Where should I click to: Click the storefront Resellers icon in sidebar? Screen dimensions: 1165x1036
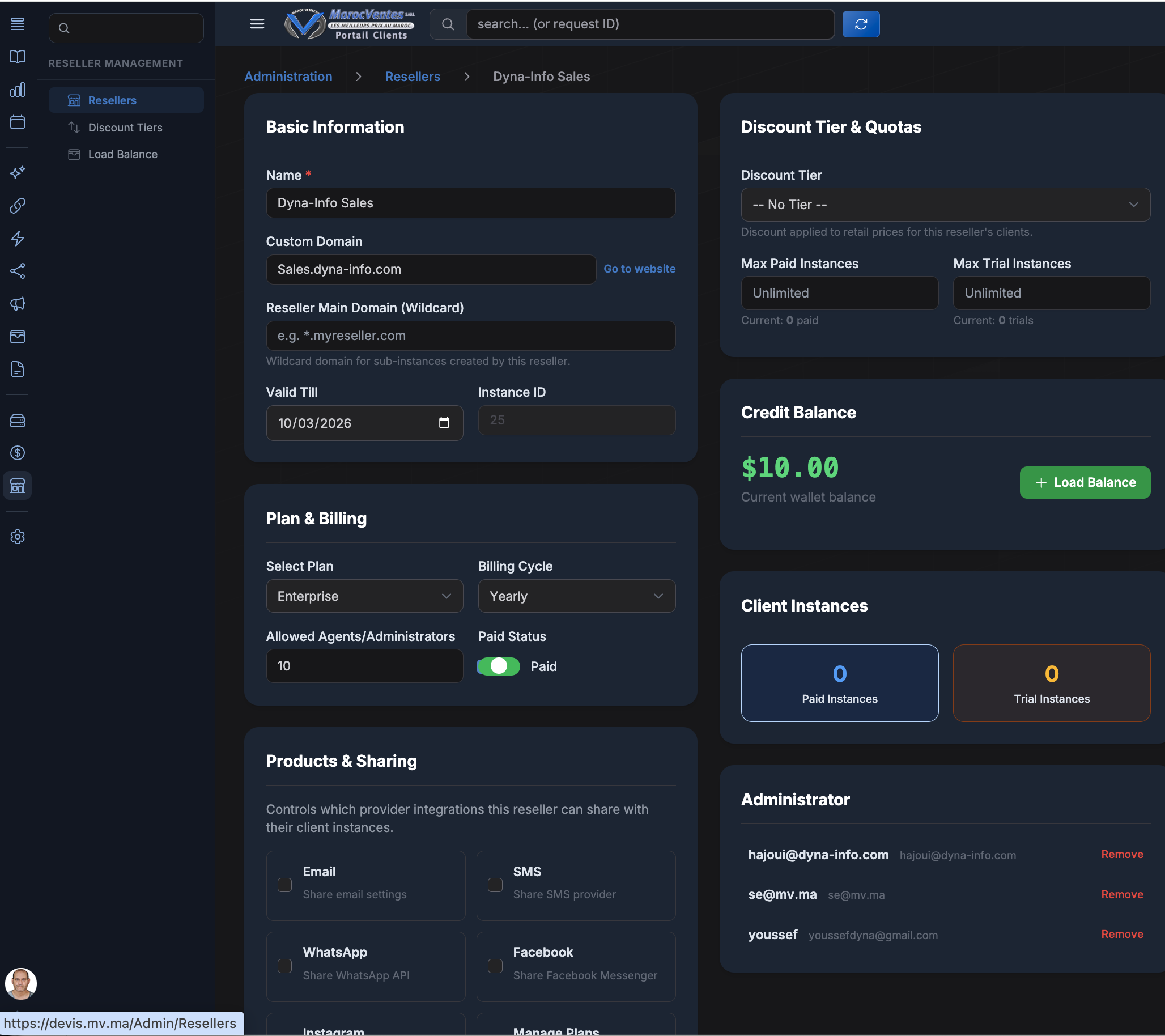coord(17,485)
